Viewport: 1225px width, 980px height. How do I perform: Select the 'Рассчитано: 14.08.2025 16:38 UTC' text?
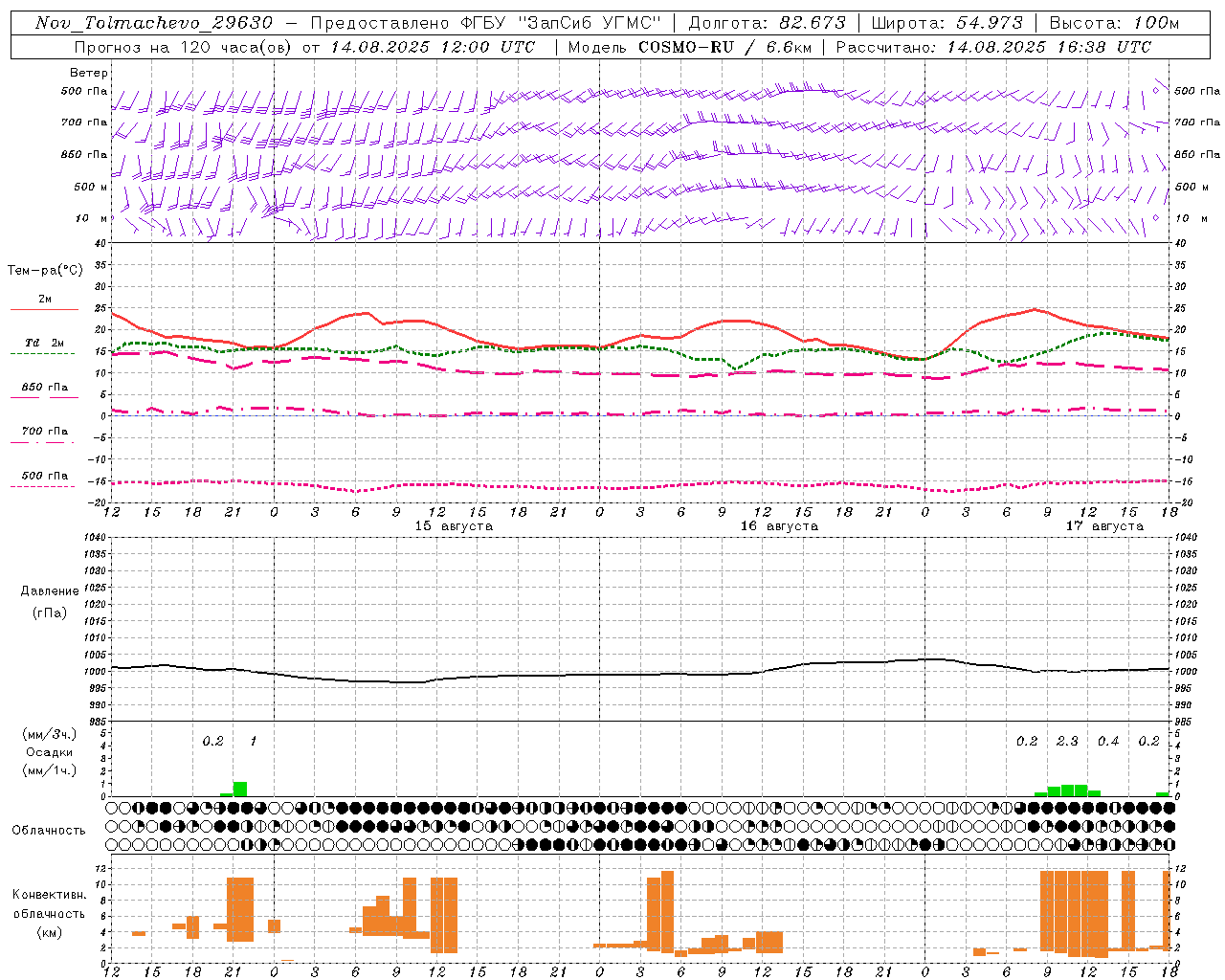[x=993, y=47]
